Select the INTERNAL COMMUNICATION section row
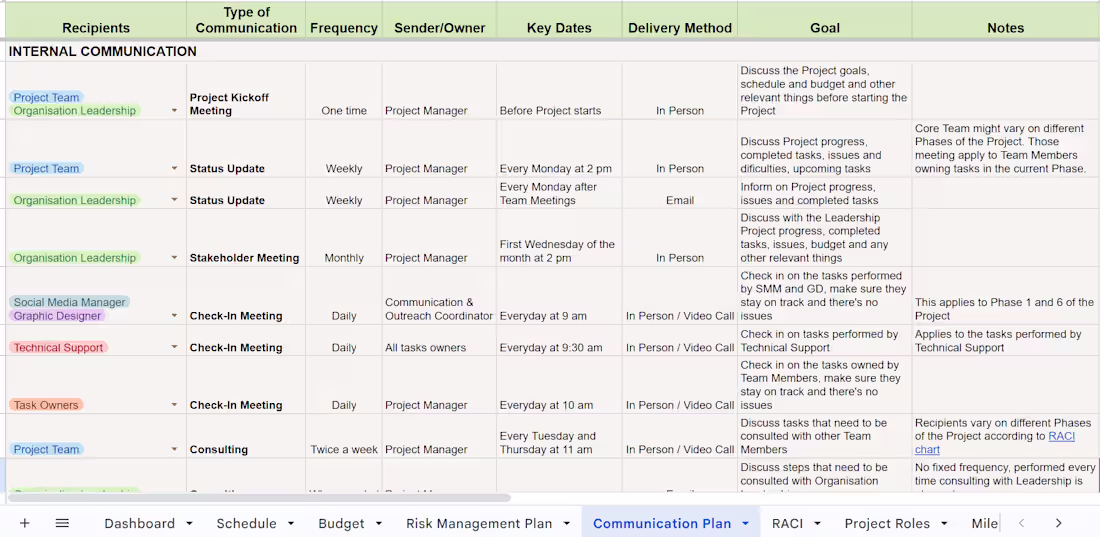 click(x=552, y=52)
